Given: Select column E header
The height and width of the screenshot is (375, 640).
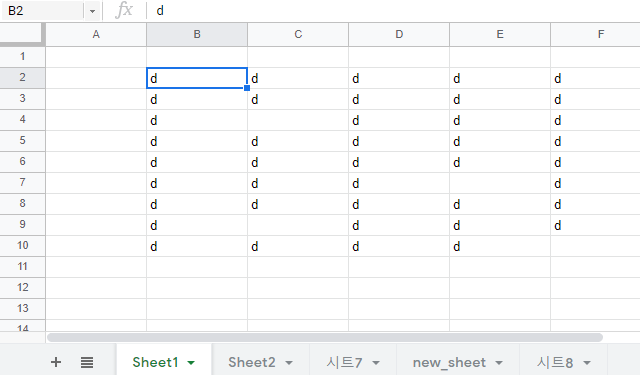Looking at the screenshot, I should [500, 34].
